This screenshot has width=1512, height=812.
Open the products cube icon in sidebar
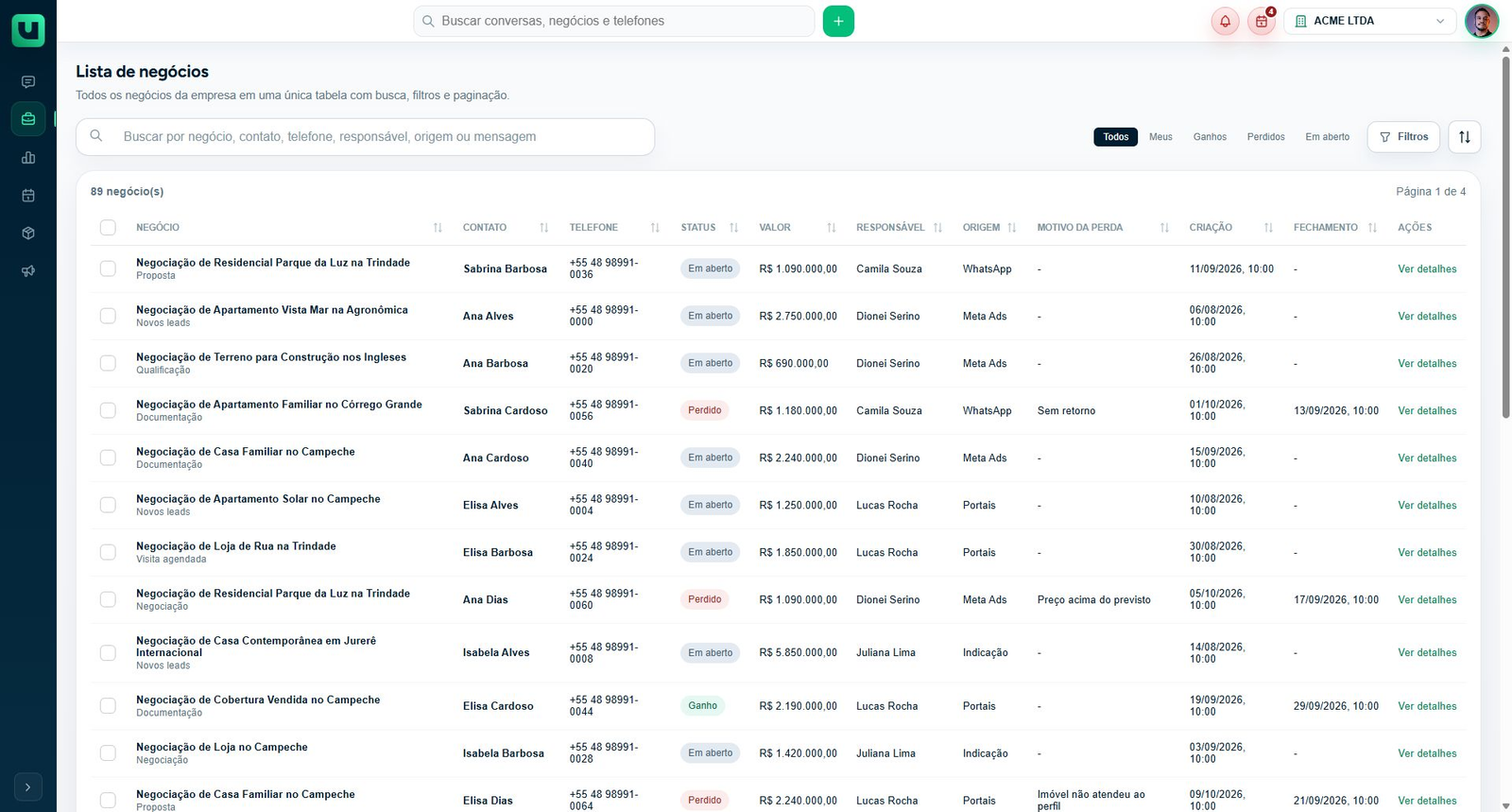[28, 233]
